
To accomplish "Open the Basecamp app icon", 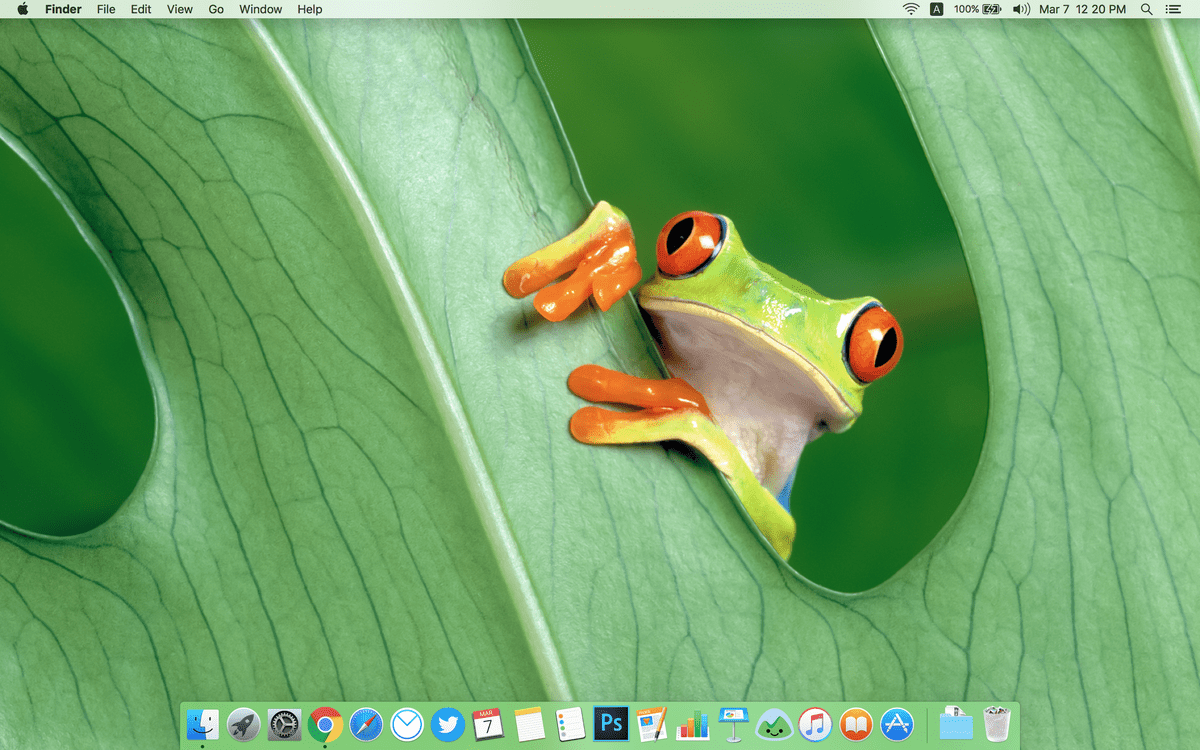I will pos(774,724).
